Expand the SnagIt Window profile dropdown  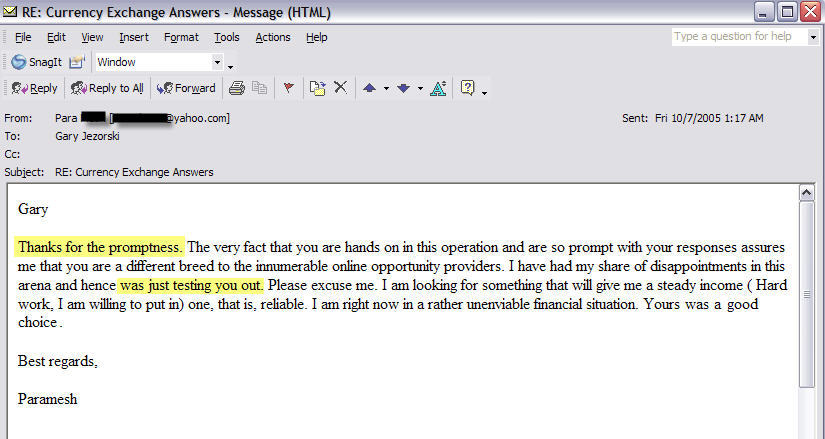217,62
